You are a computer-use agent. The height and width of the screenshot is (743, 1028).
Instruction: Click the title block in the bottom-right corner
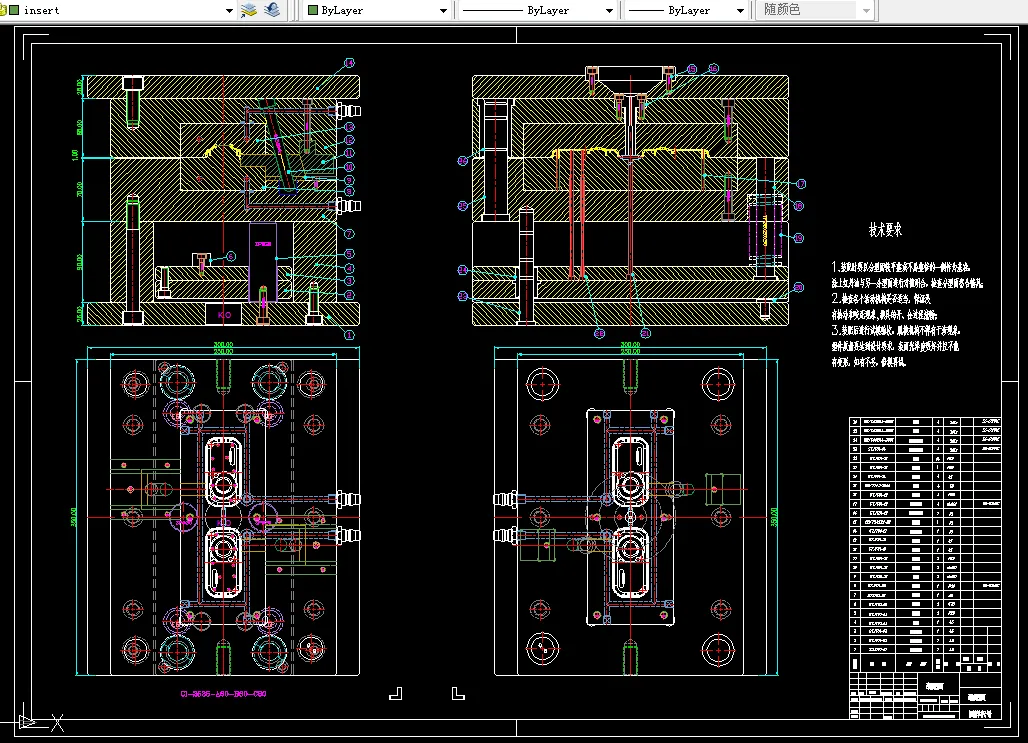click(925, 696)
